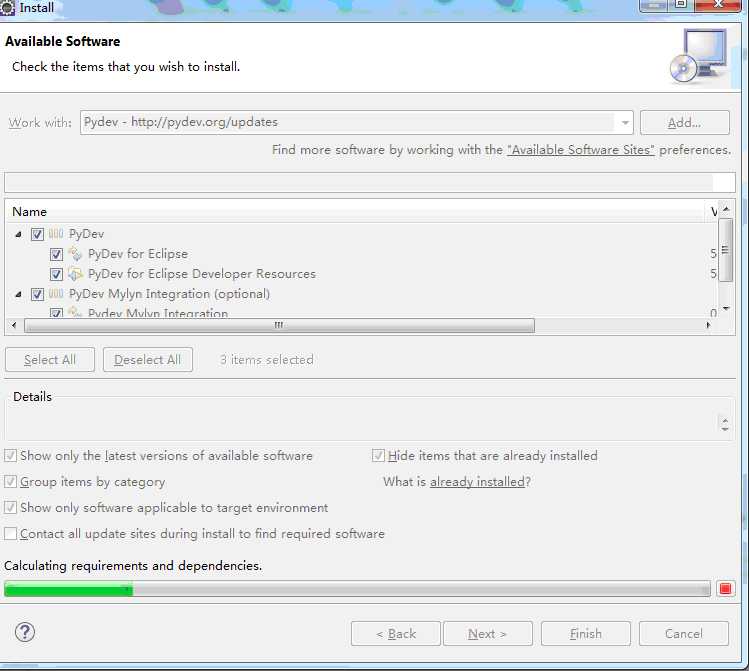This screenshot has height=671, width=749.
Task: Select the PyDev for Eclipse Developer Resources row
Action: (202, 274)
